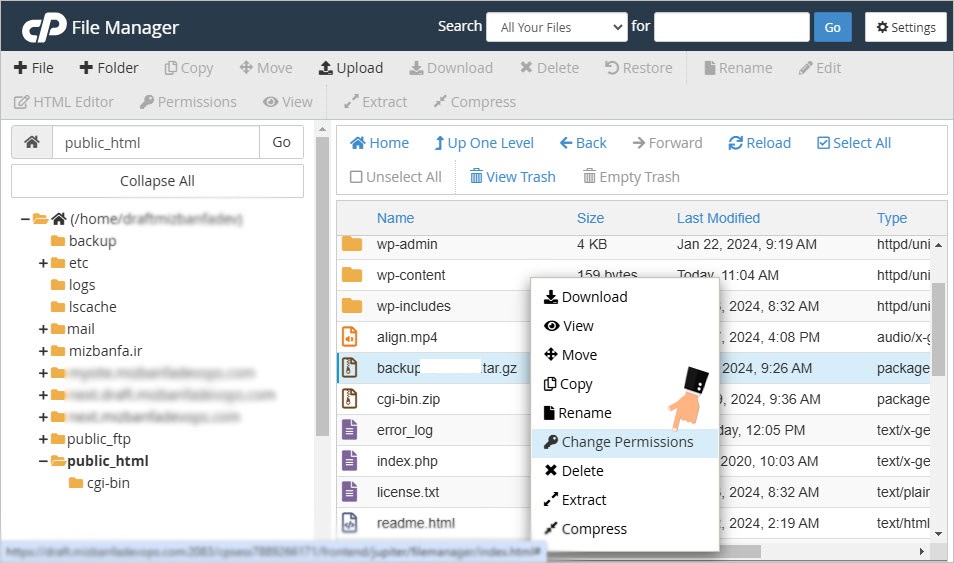Viewport: 954px width, 563px height.
Task: Click the search text input field
Action: [731, 27]
